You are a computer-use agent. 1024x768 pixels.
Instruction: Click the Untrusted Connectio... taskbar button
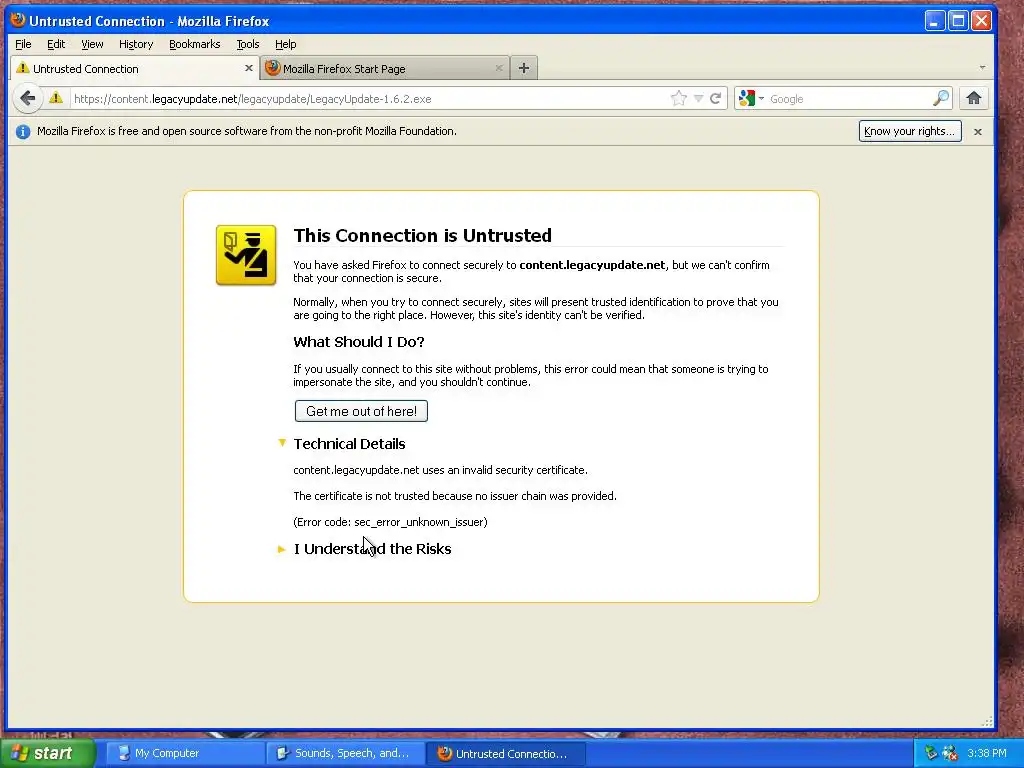(505, 753)
